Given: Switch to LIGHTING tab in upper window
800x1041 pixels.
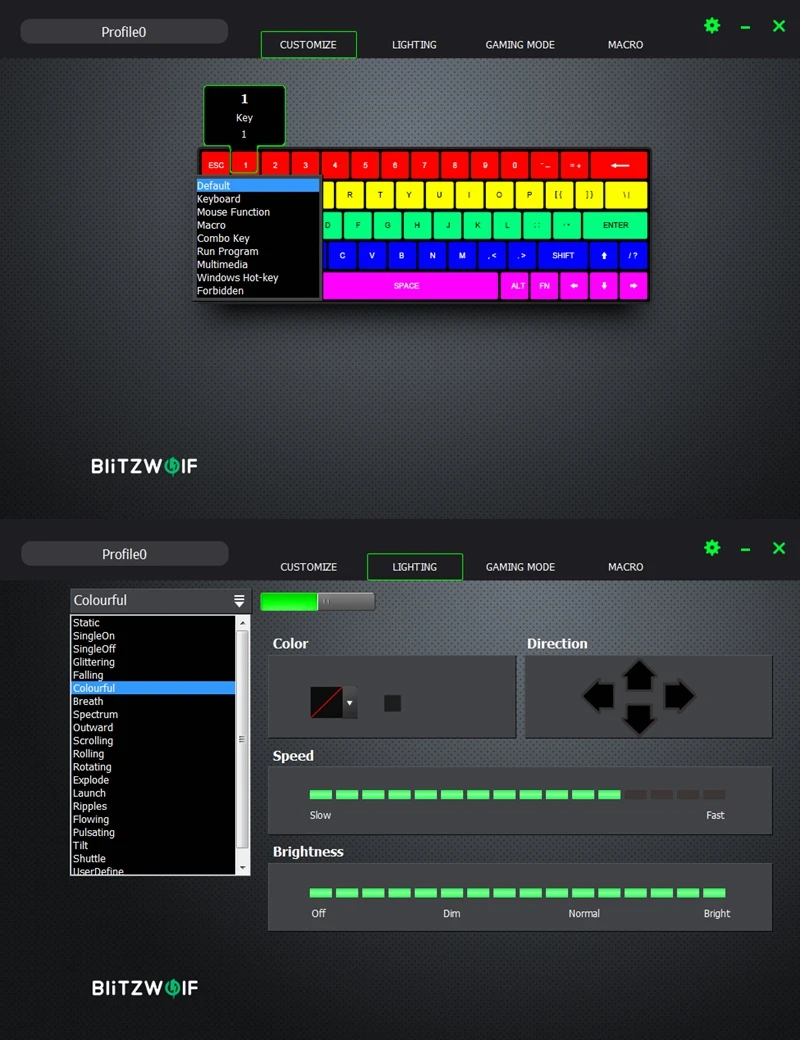Looking at the screenshot, I should 414,44.
